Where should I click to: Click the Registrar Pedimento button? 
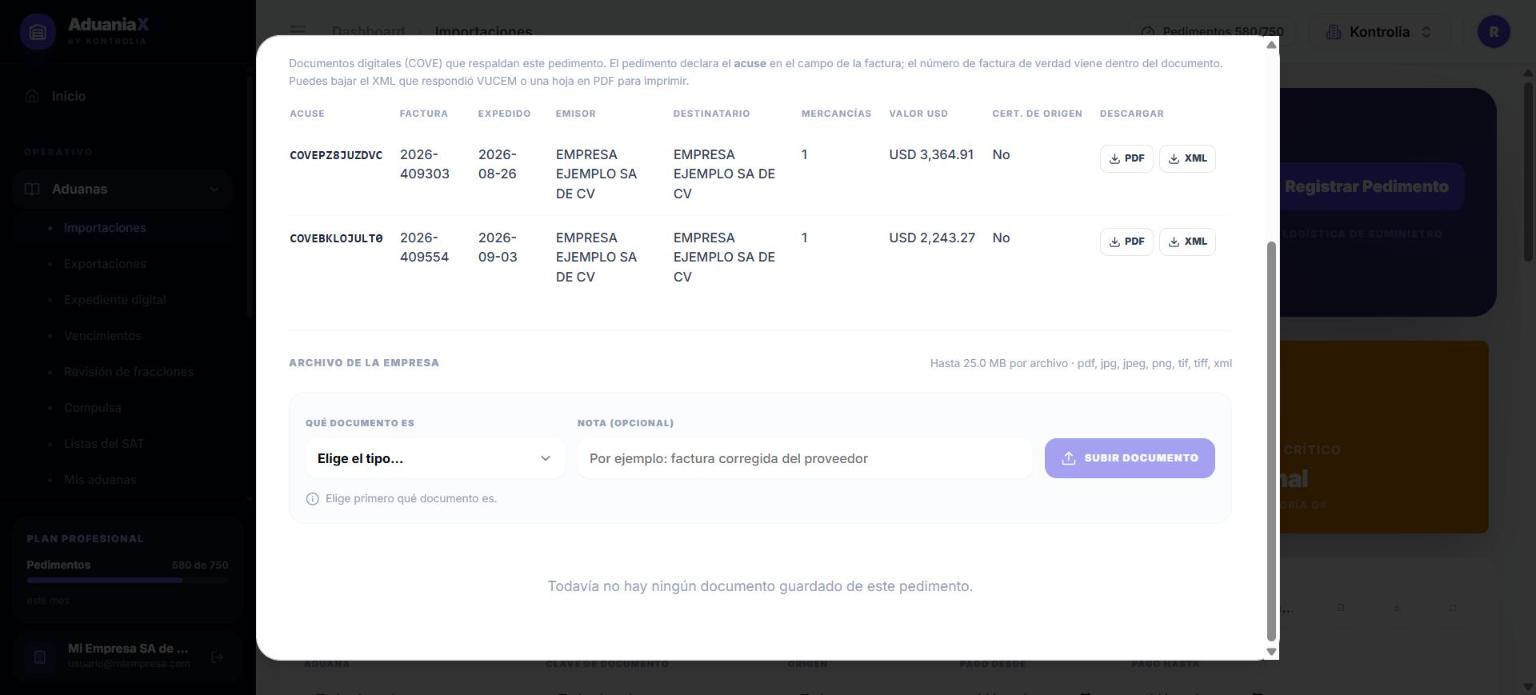pos(1366,187)
